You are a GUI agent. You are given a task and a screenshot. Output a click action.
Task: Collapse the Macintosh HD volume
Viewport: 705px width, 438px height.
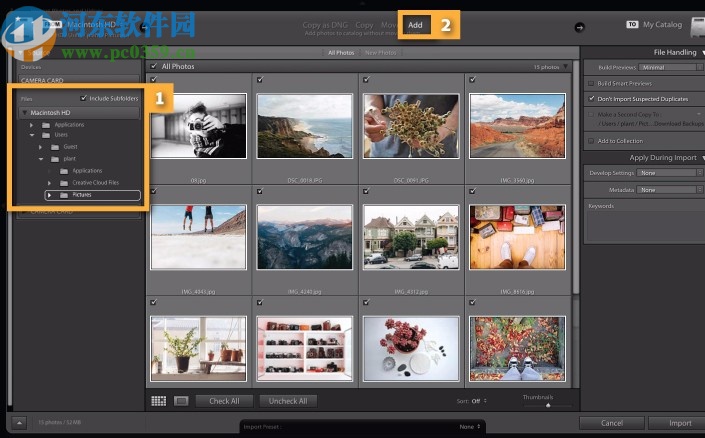pyautogui.click(x=25, y=113)
